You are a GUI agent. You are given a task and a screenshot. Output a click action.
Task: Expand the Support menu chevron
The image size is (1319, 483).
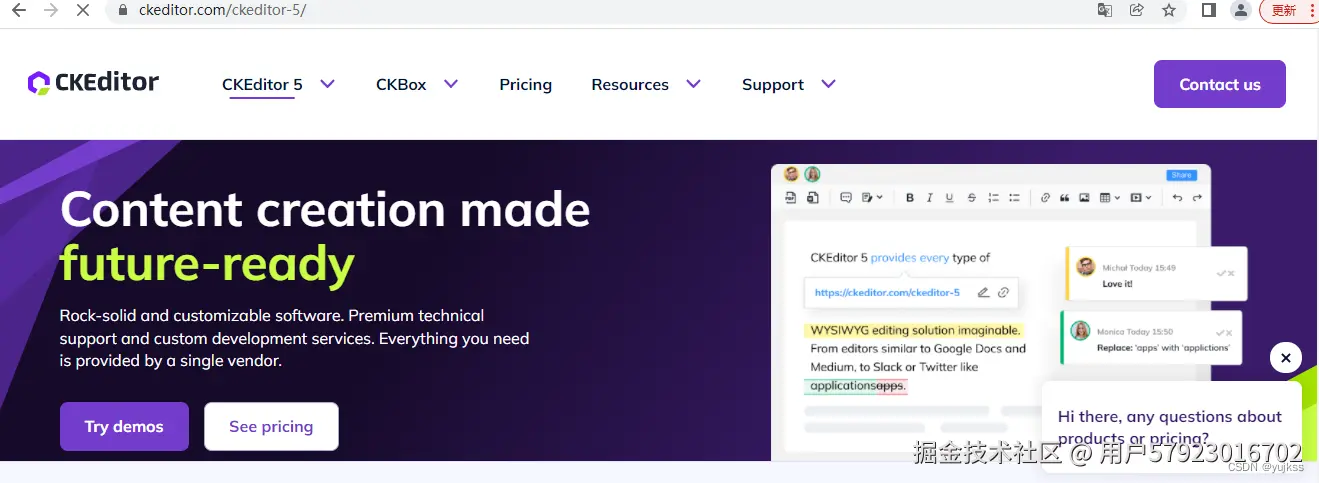click(828, 84)
